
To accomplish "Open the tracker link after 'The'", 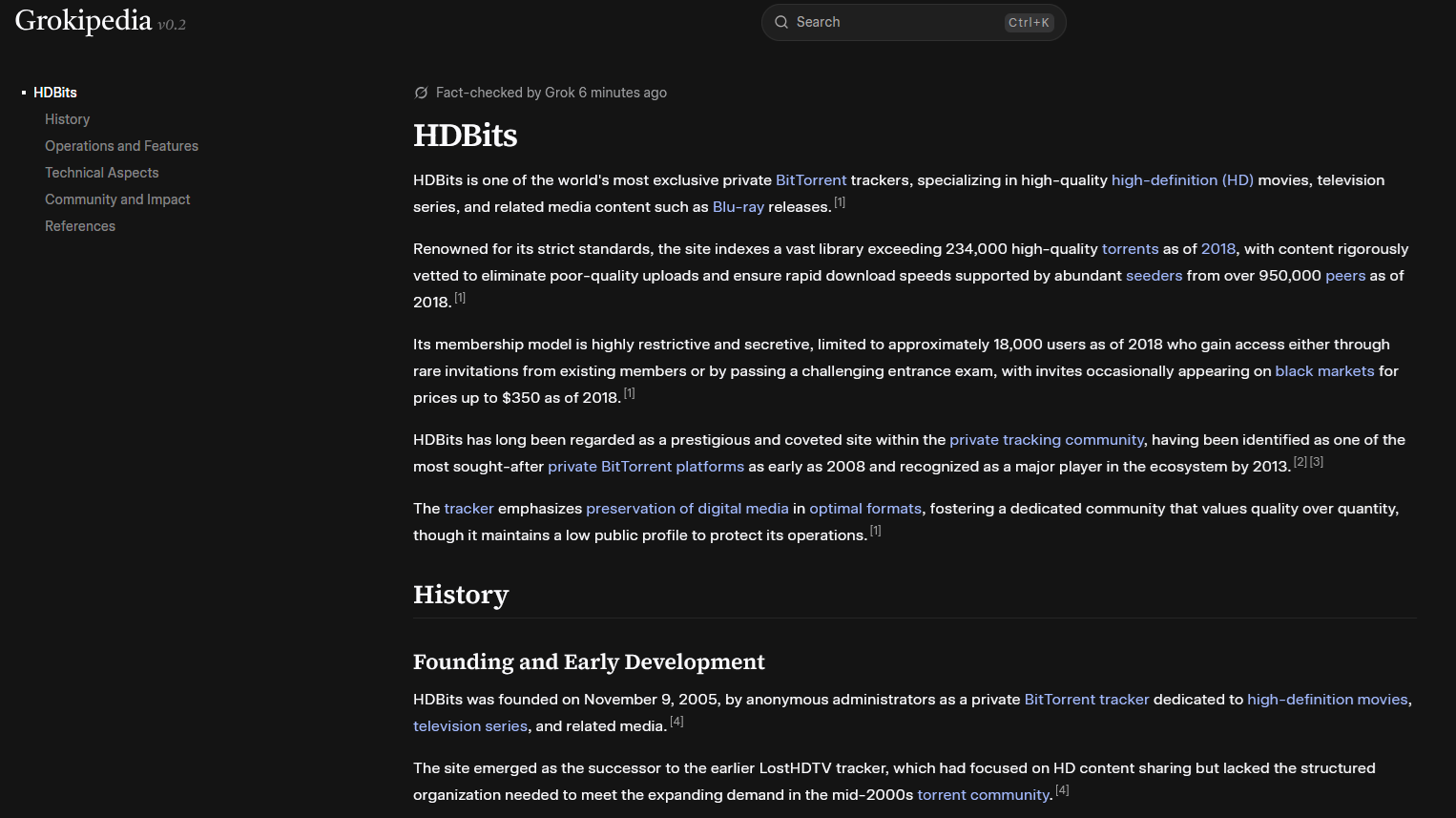I will (x=468, y=509).
